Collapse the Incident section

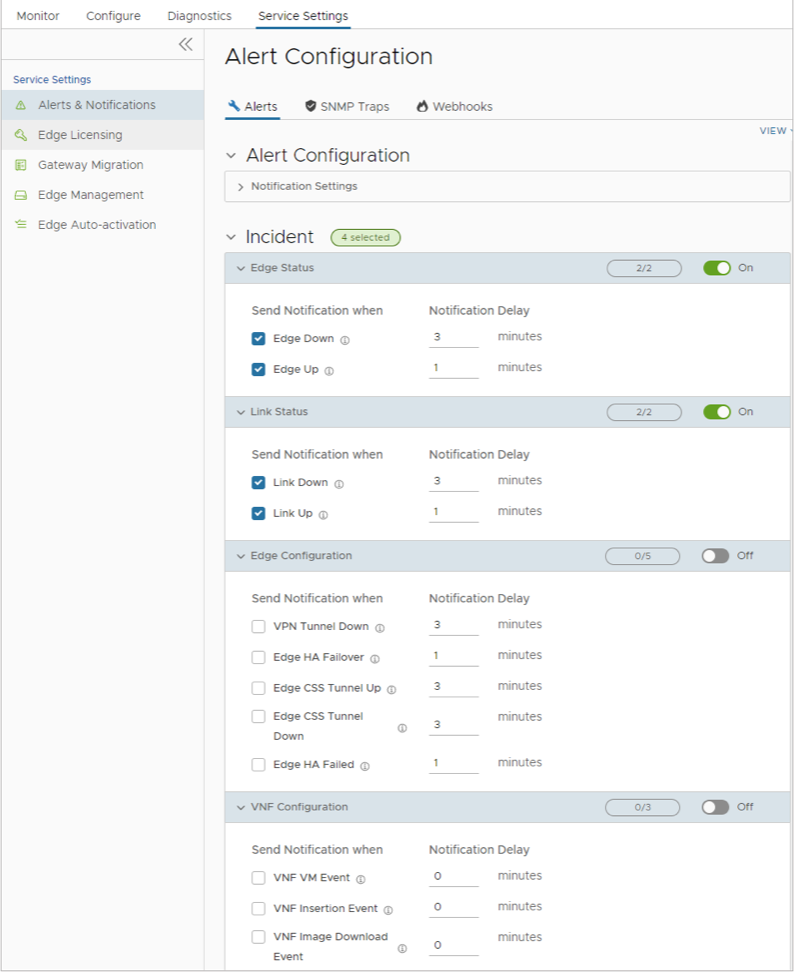coord(231,237)
